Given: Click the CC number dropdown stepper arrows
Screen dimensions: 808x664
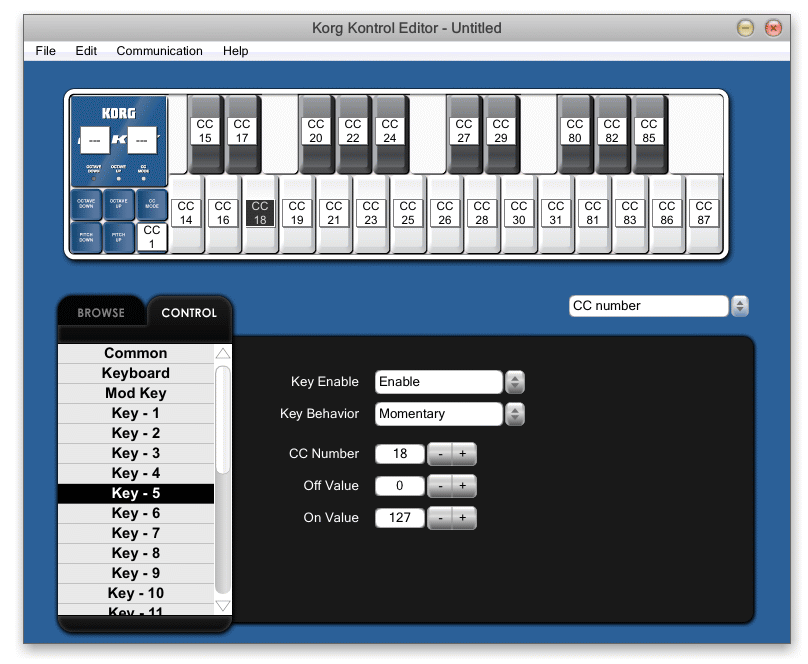Looking at the screenshot, I should coord(740,306).
